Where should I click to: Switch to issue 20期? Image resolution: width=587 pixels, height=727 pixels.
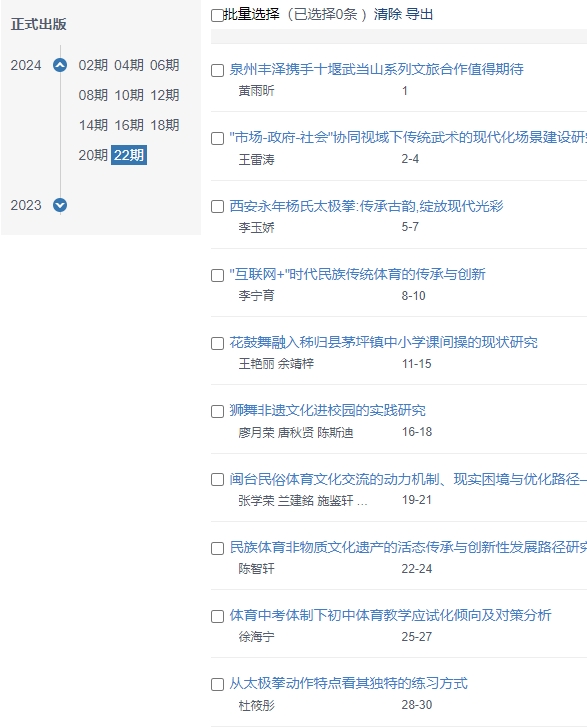click(x=93, y=155)
